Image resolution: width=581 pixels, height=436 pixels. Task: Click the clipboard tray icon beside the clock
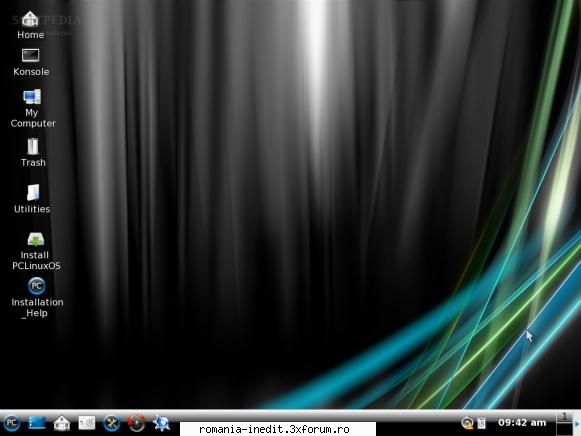[482, 423]
